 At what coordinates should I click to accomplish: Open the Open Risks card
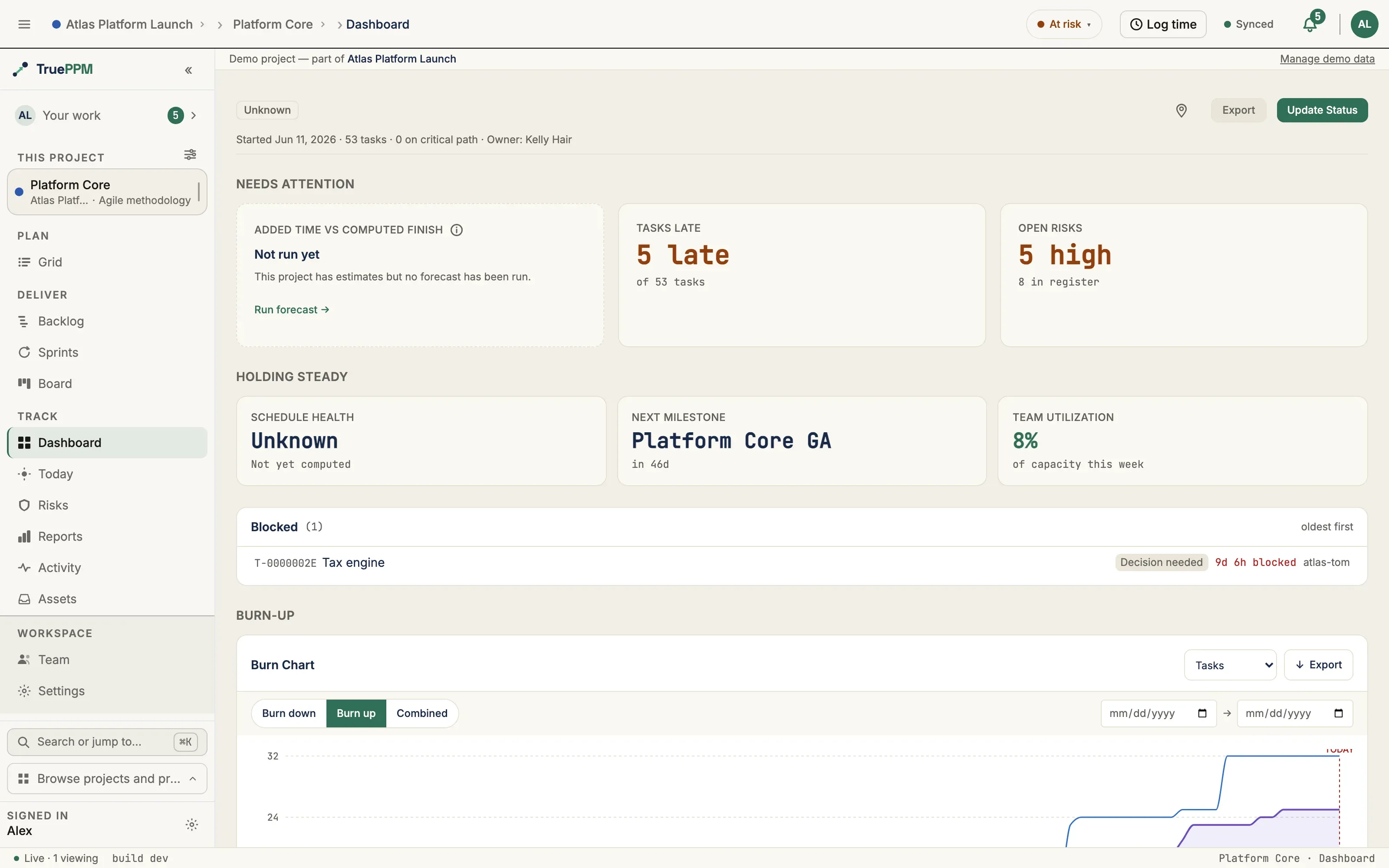click(1184, 275)
